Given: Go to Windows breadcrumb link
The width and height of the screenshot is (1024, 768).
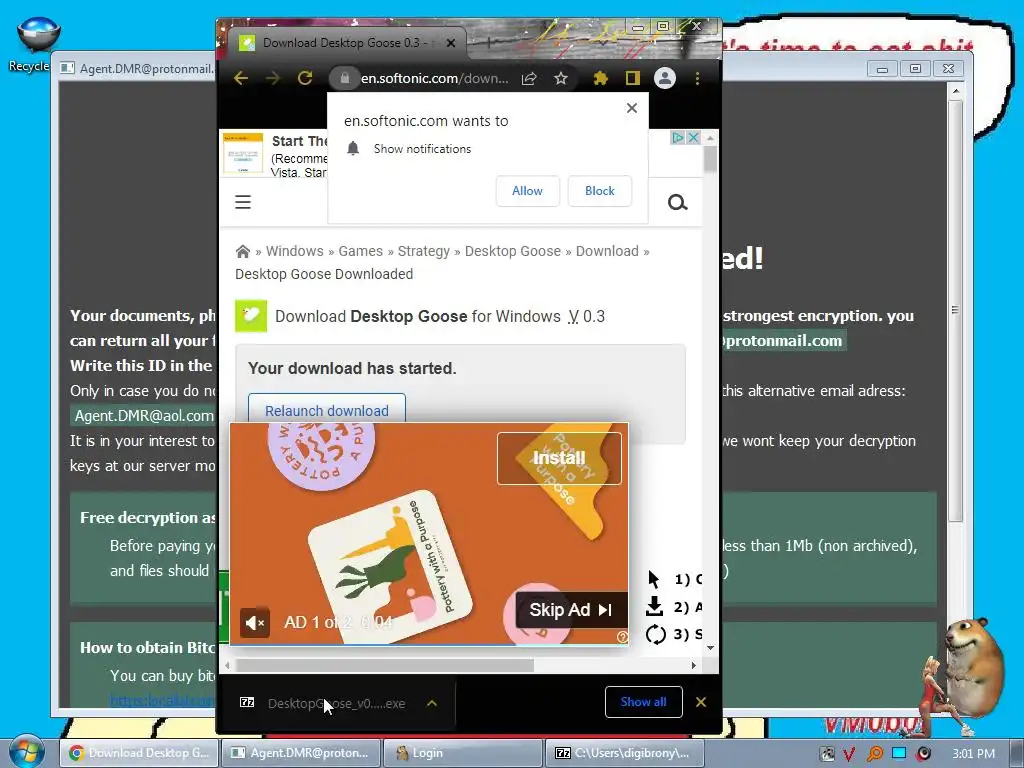Looking at the screenshot, I should coord(295,251).
